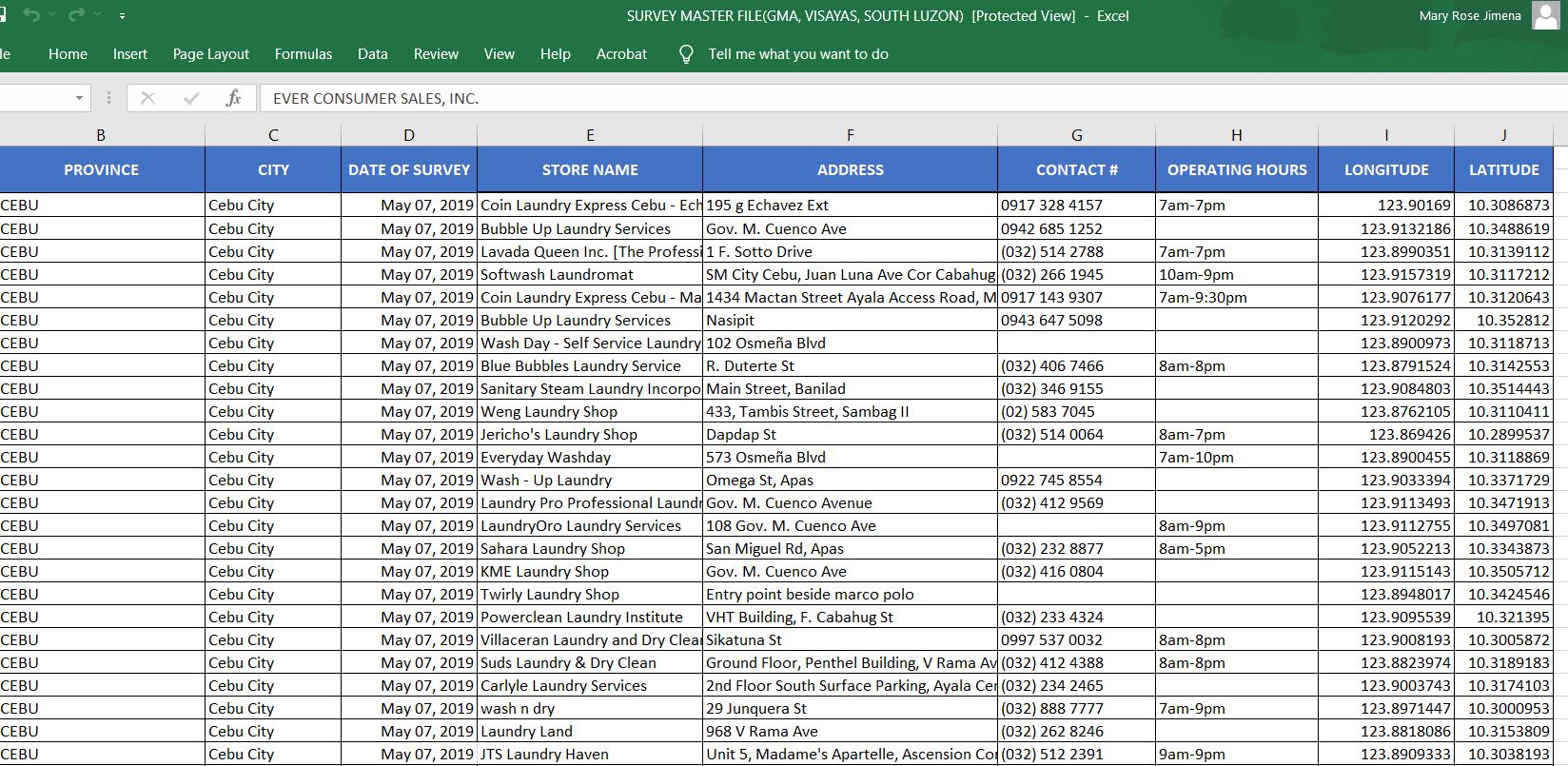
Task: Switch to the View tab
Action: click(500, 54)
